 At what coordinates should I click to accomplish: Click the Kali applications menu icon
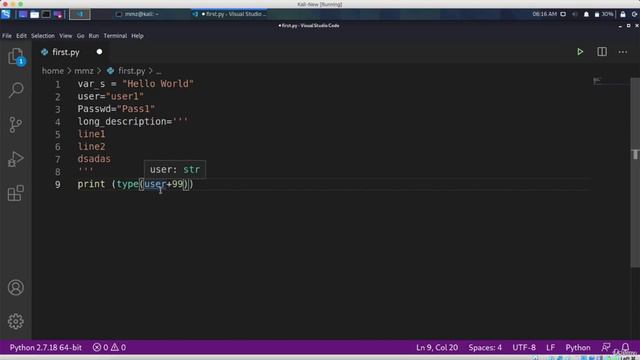(x=6, y=14)
